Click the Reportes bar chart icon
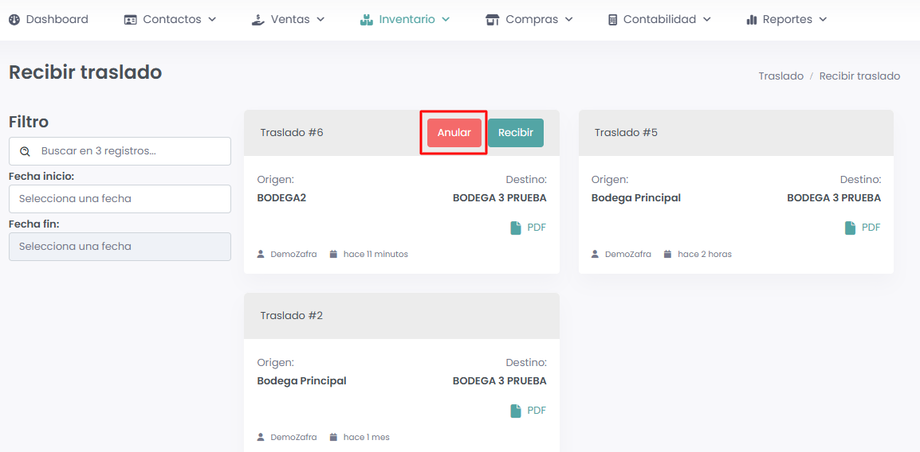 coord(751,20)
